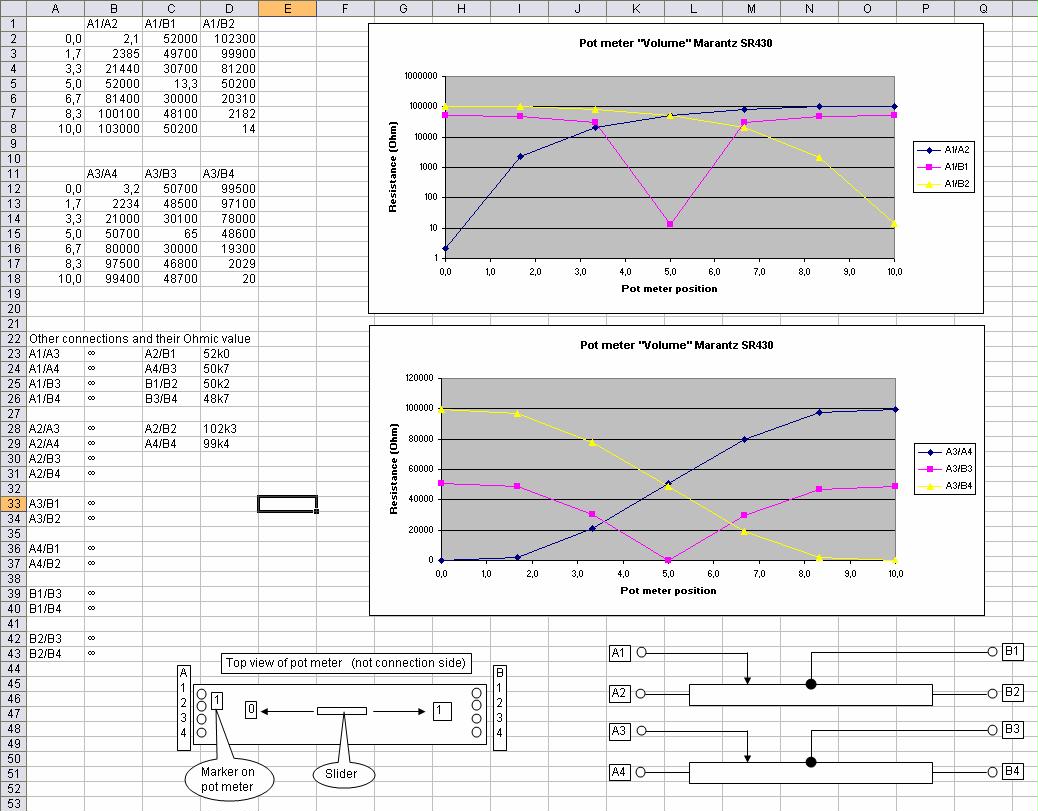Click cell with value 19300
1038x811 pixels.
pos(229,249)
